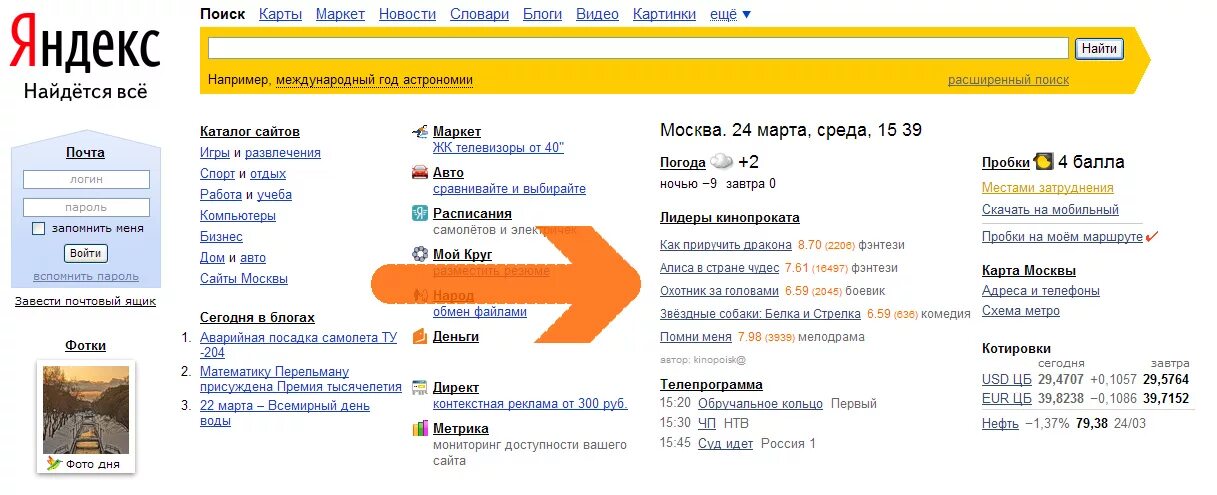Open сравнивайте и выбирайте link
The image size is (1217, 495).
click(509, 188)
